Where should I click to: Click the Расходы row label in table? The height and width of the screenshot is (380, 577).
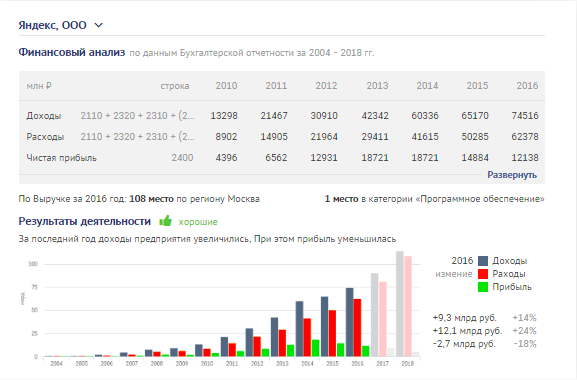click(x=45, y=137)
